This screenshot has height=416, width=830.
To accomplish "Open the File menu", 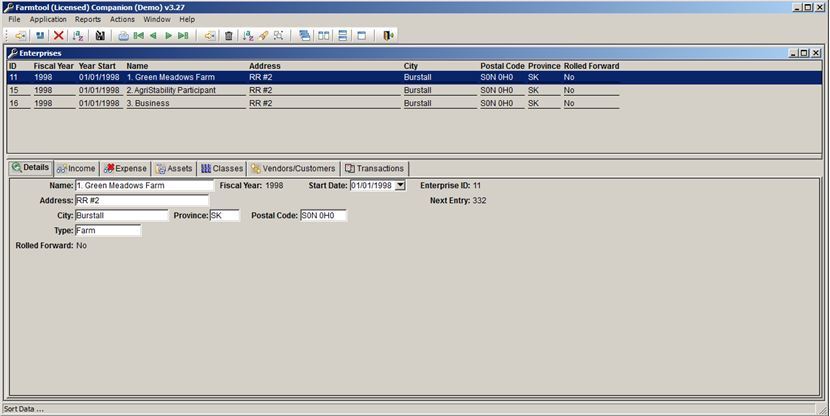I will (14, 19).
